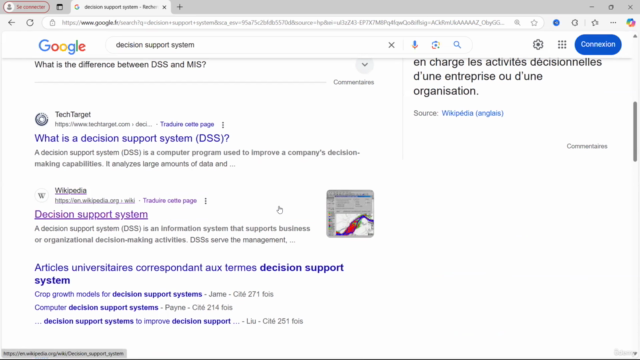Open Google apps grid icon

(x=562, y=44)
